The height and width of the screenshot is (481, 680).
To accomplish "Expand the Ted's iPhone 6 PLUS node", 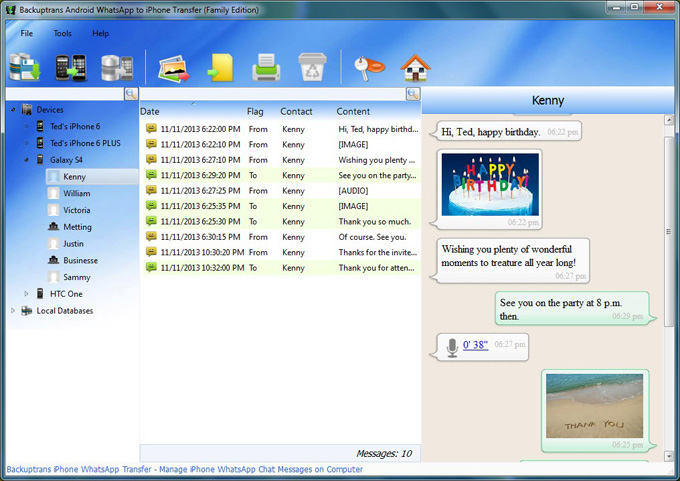I will pos(26,143).
